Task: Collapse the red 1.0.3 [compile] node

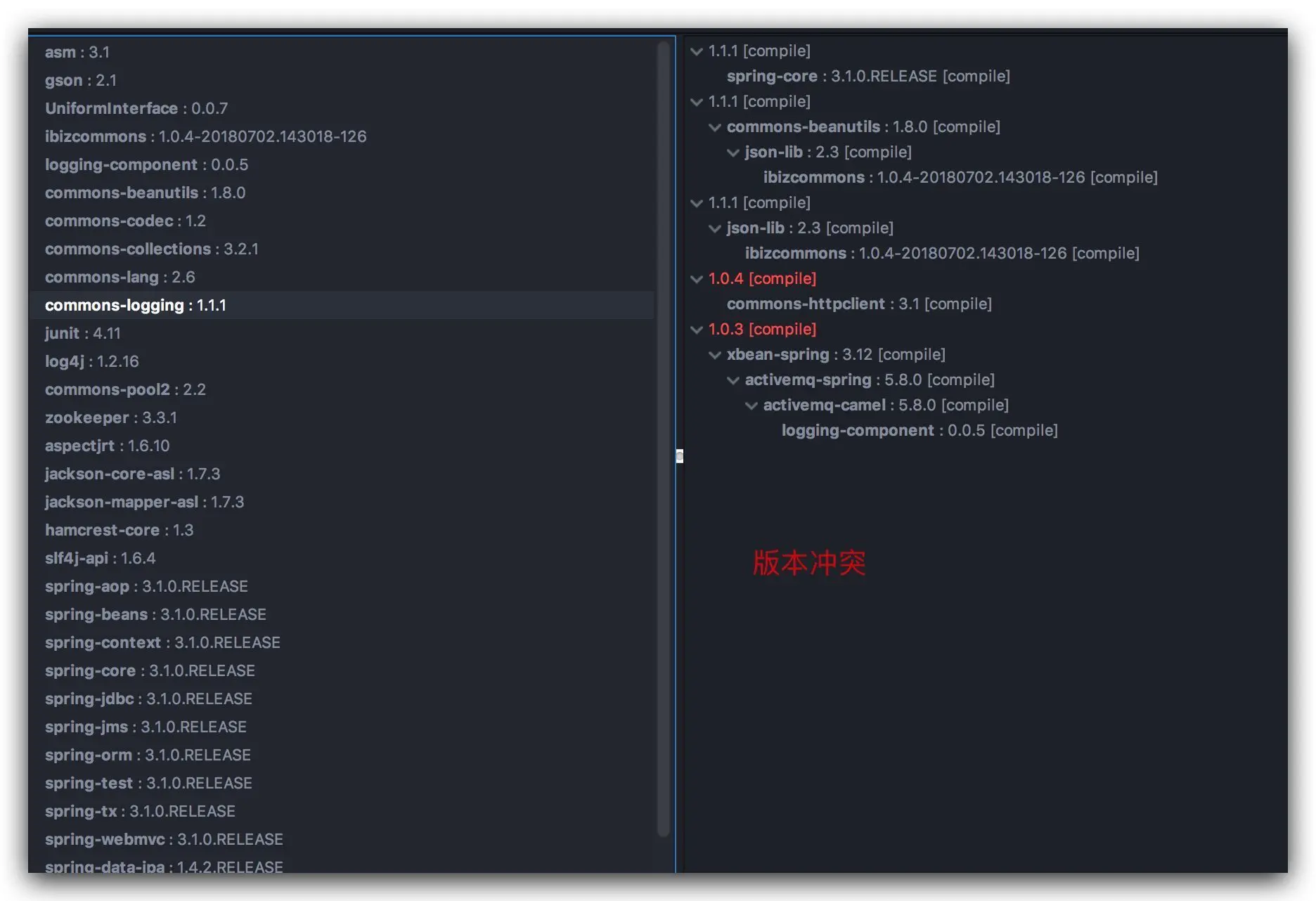Action: [696, 329]
